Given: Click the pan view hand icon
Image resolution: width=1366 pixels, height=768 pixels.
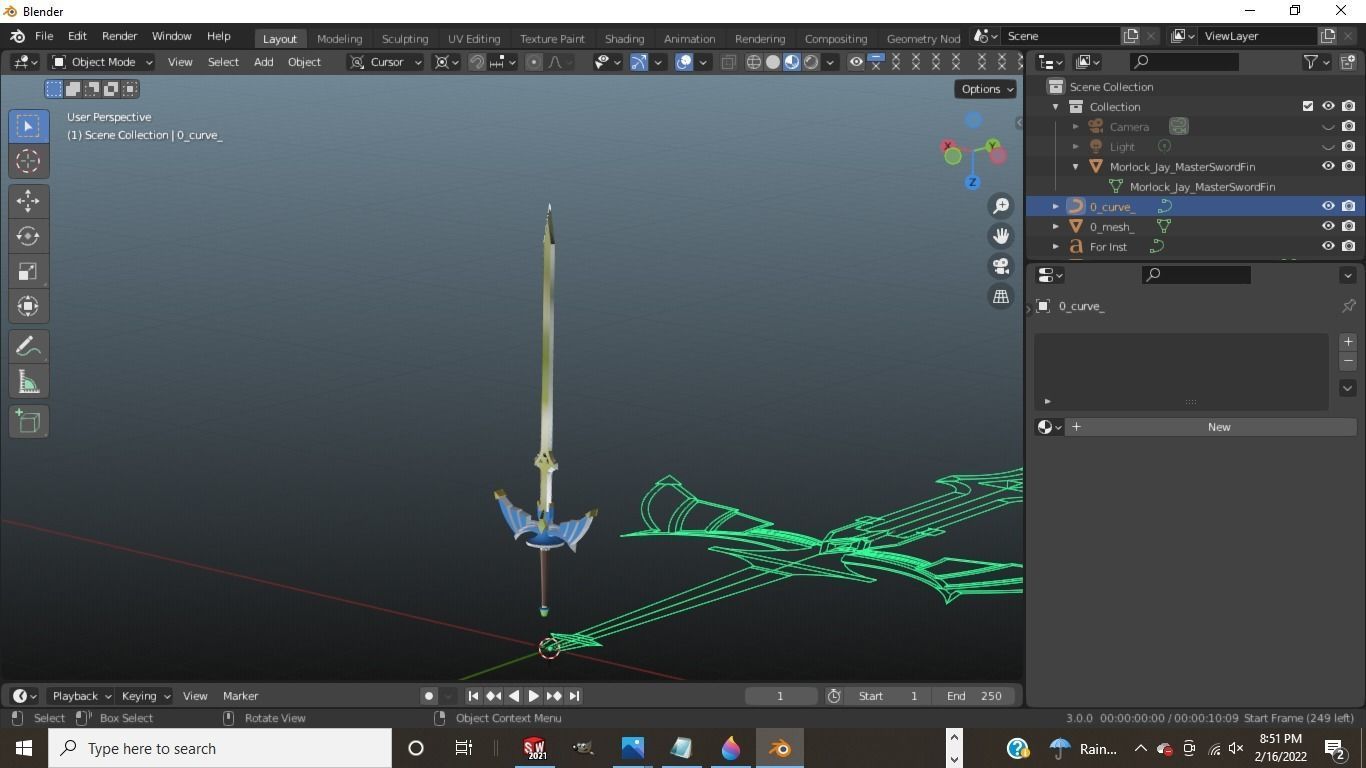Looking at the screenshot, I should click(x=1001, y=236).
